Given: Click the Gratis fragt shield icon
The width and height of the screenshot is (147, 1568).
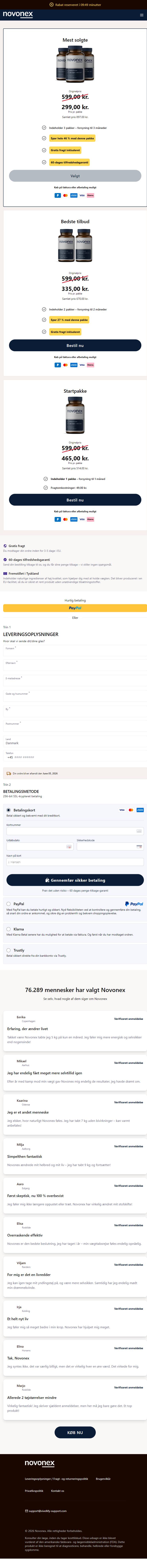Looking at the screenshot, I should [5, 546].
